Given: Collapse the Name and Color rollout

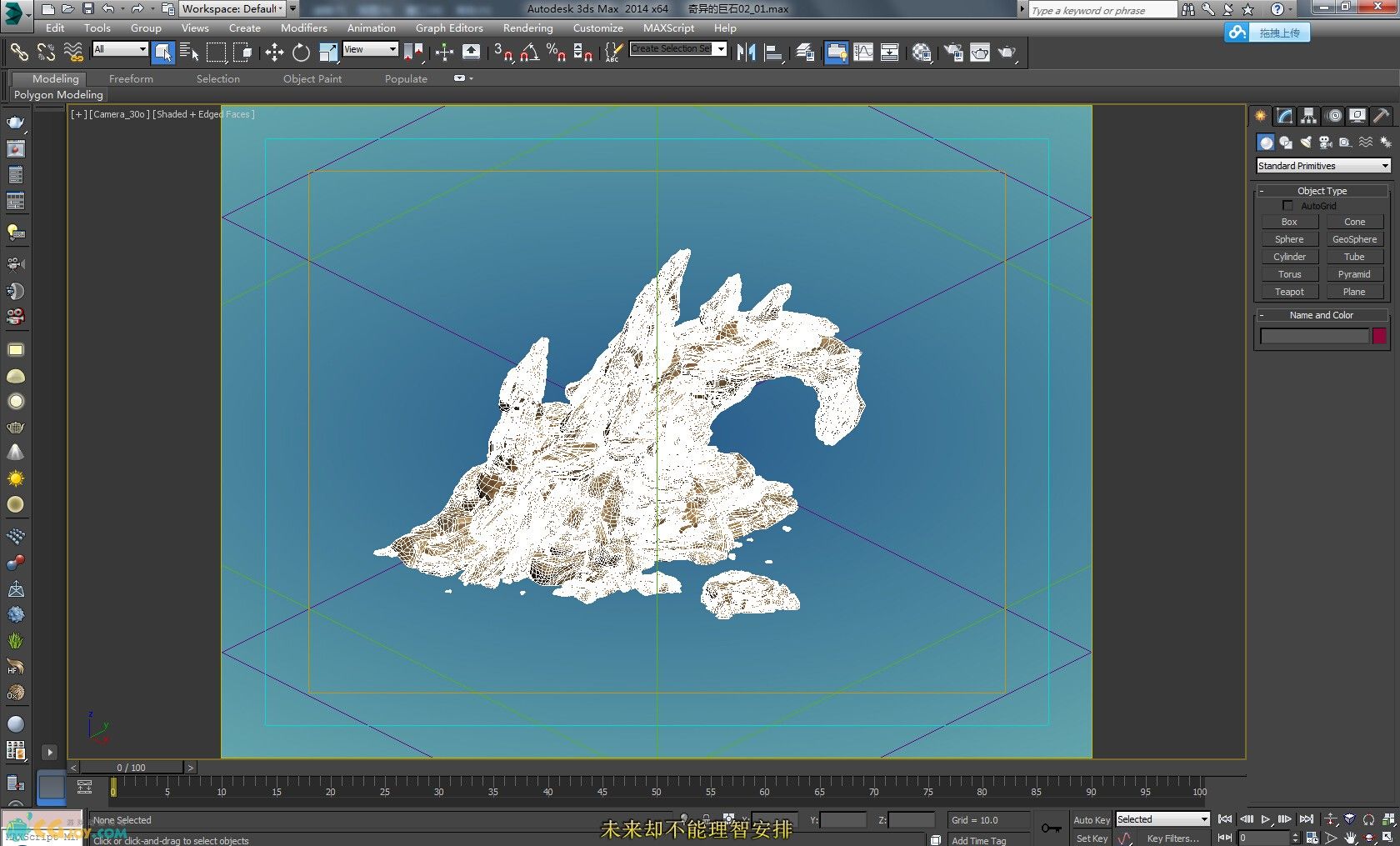Looking at the screenshot, I should coord(1322,315).
